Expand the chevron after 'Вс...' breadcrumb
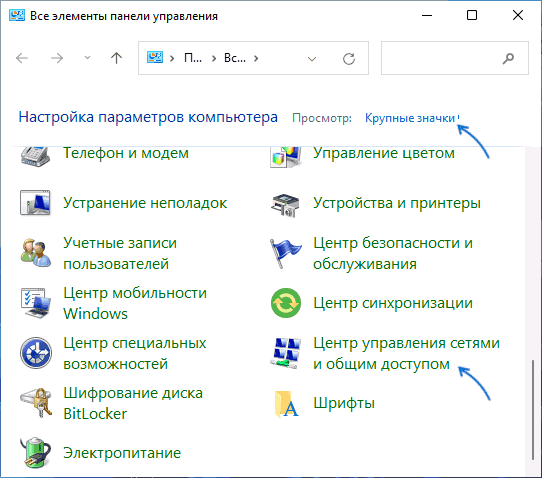The image size is (542, 478). (256, 58)
